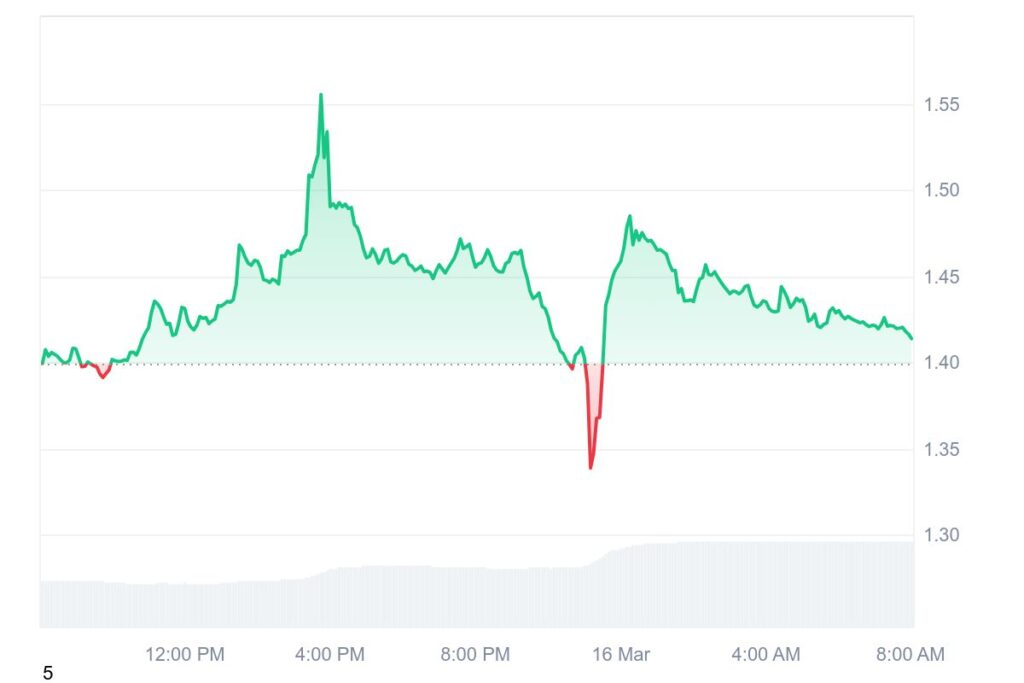Click the 4:00 PM time axis label
1024x683 pixels.
click(331, 655)
